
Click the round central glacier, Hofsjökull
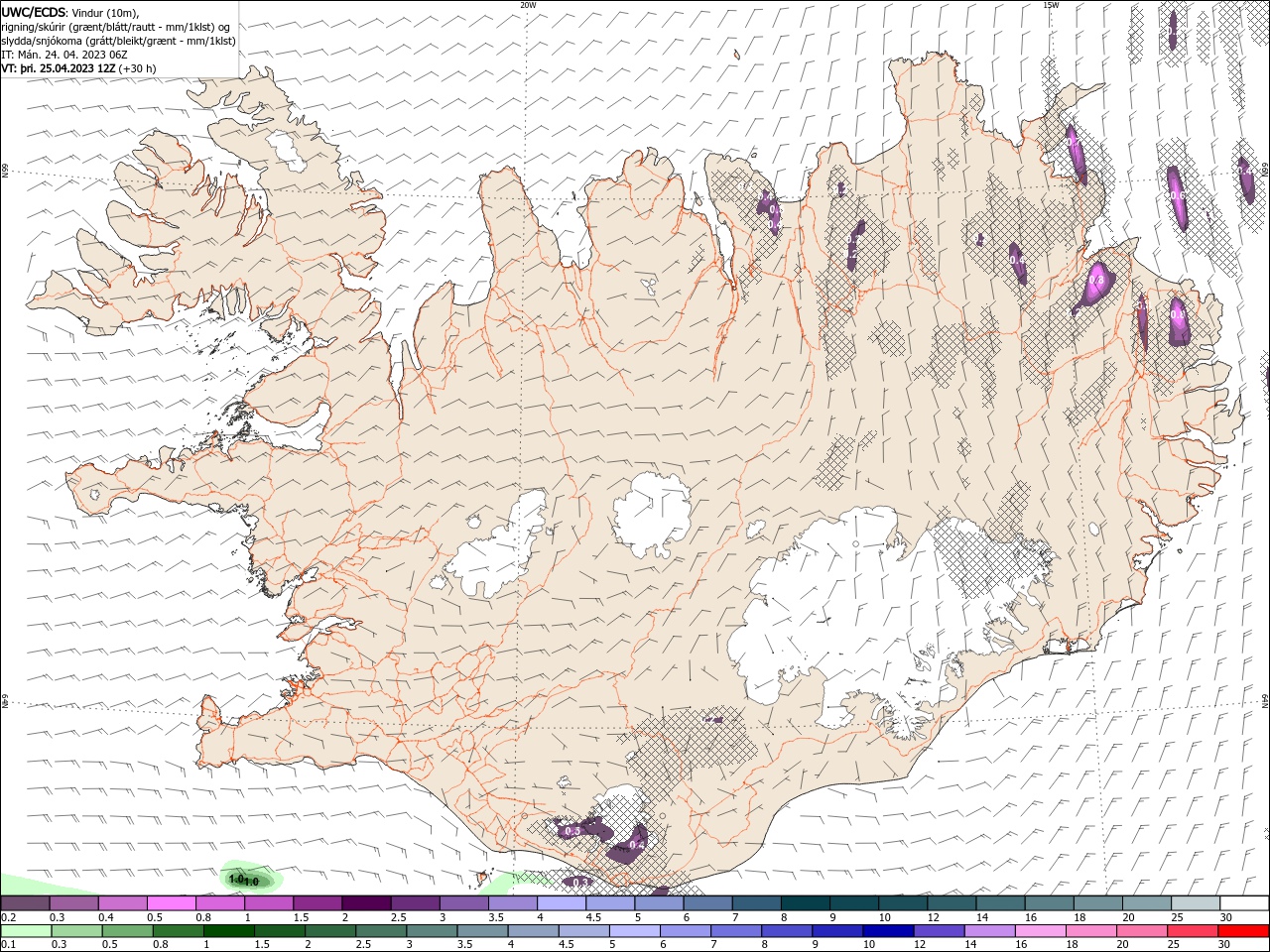pyautogui.click(x=653, y=514)
